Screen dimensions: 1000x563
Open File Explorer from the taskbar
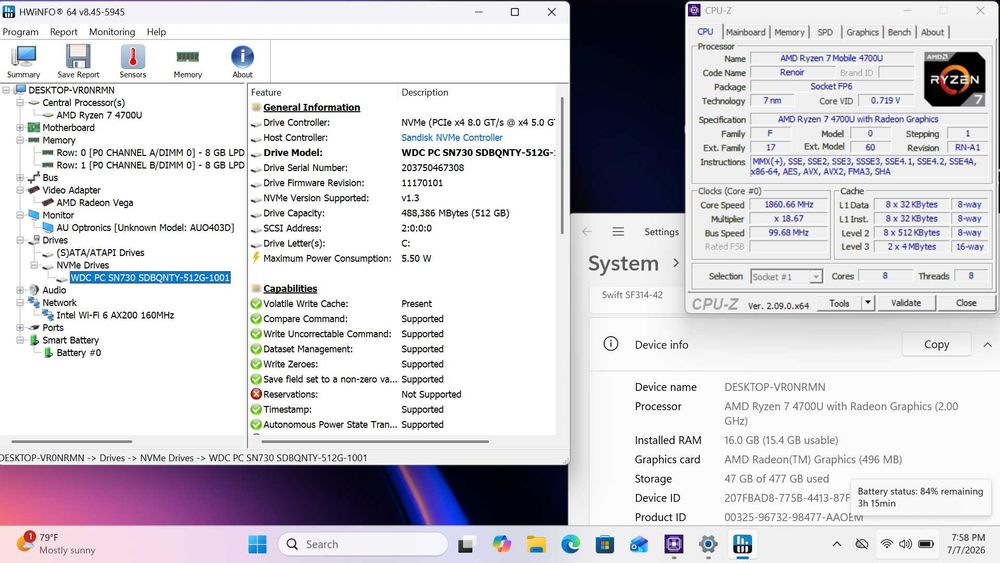click(x=536, y=545)
